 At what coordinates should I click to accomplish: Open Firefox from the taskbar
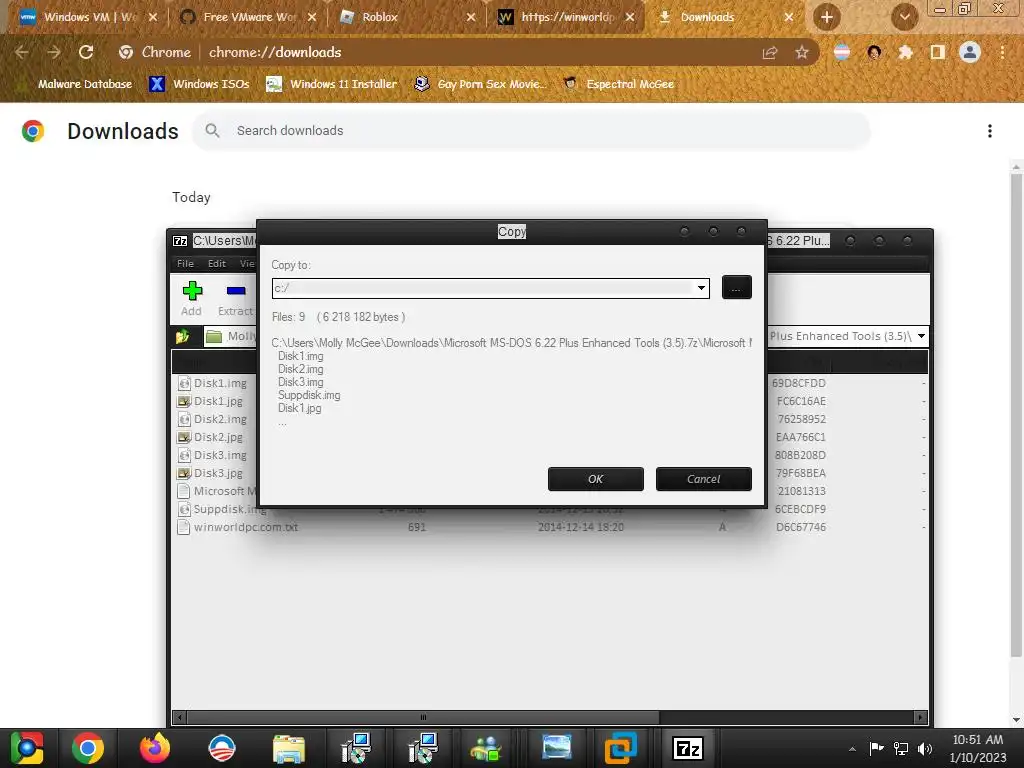click(155, 748)
